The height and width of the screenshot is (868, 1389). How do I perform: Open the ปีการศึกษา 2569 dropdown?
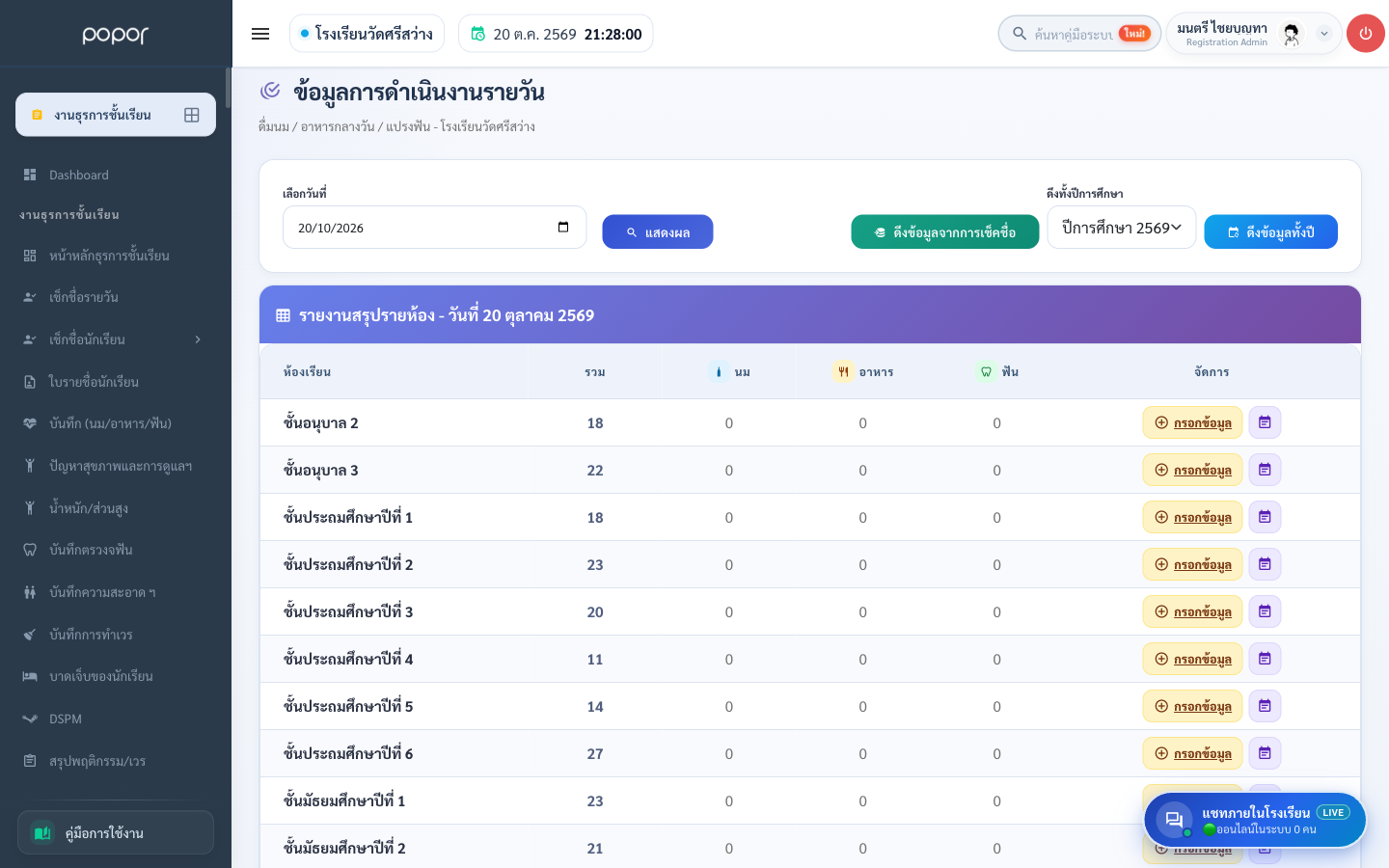click(1122, 228)
